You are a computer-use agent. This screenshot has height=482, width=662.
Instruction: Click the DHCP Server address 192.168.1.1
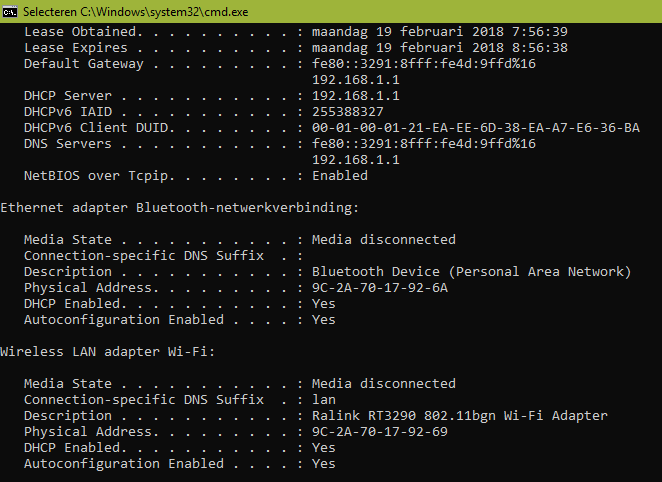tap(355, 96)
